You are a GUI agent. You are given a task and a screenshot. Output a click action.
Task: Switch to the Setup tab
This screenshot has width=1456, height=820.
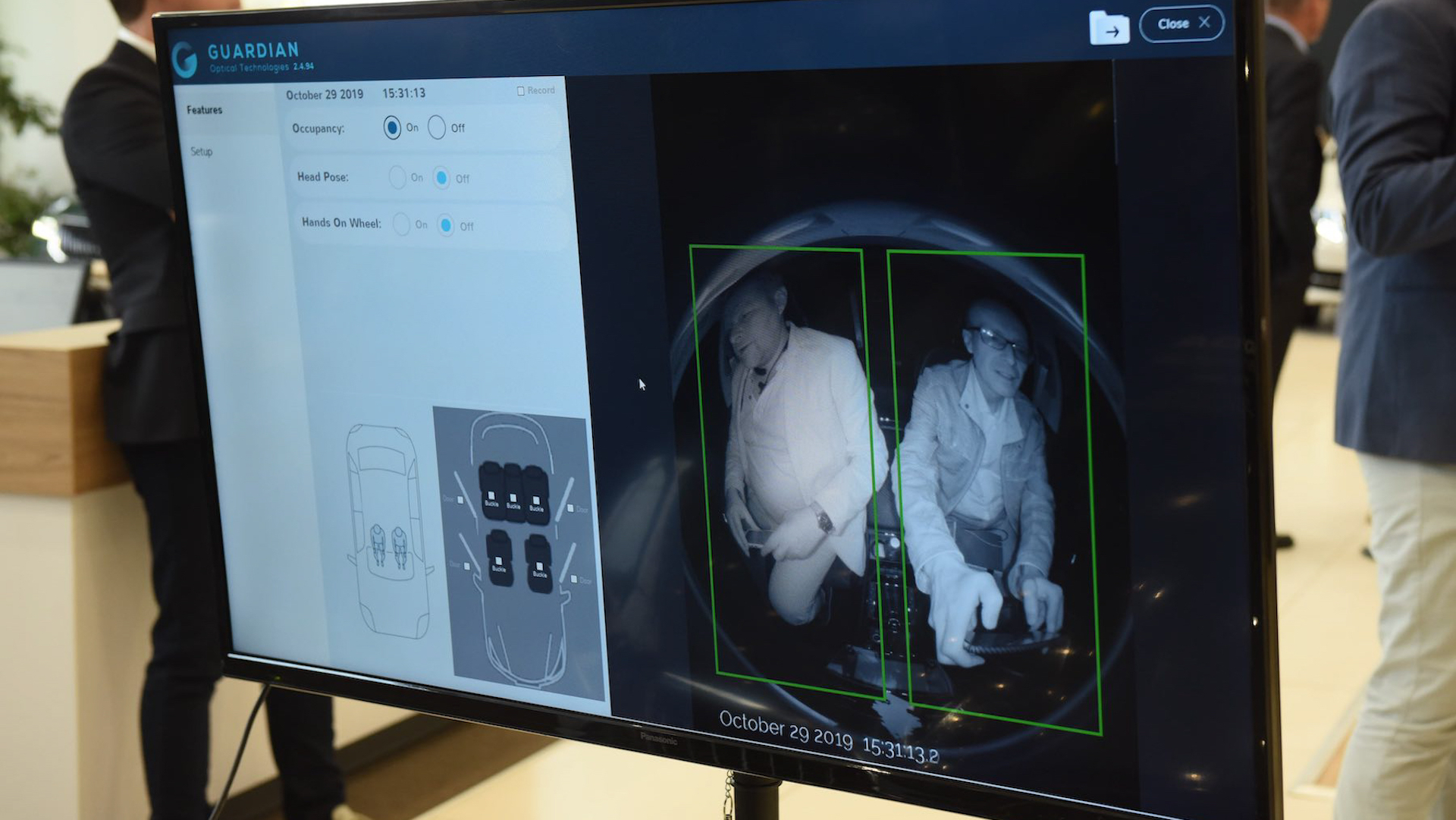point(202,152)
